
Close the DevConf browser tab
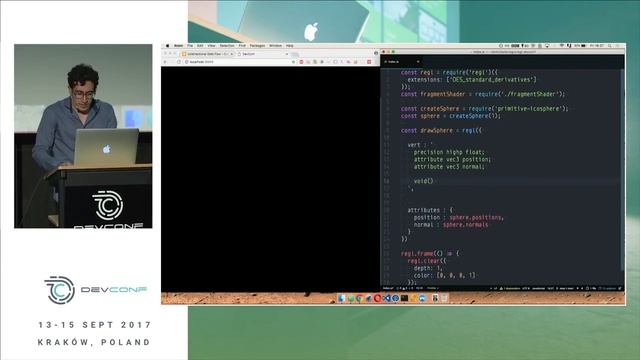287,54
